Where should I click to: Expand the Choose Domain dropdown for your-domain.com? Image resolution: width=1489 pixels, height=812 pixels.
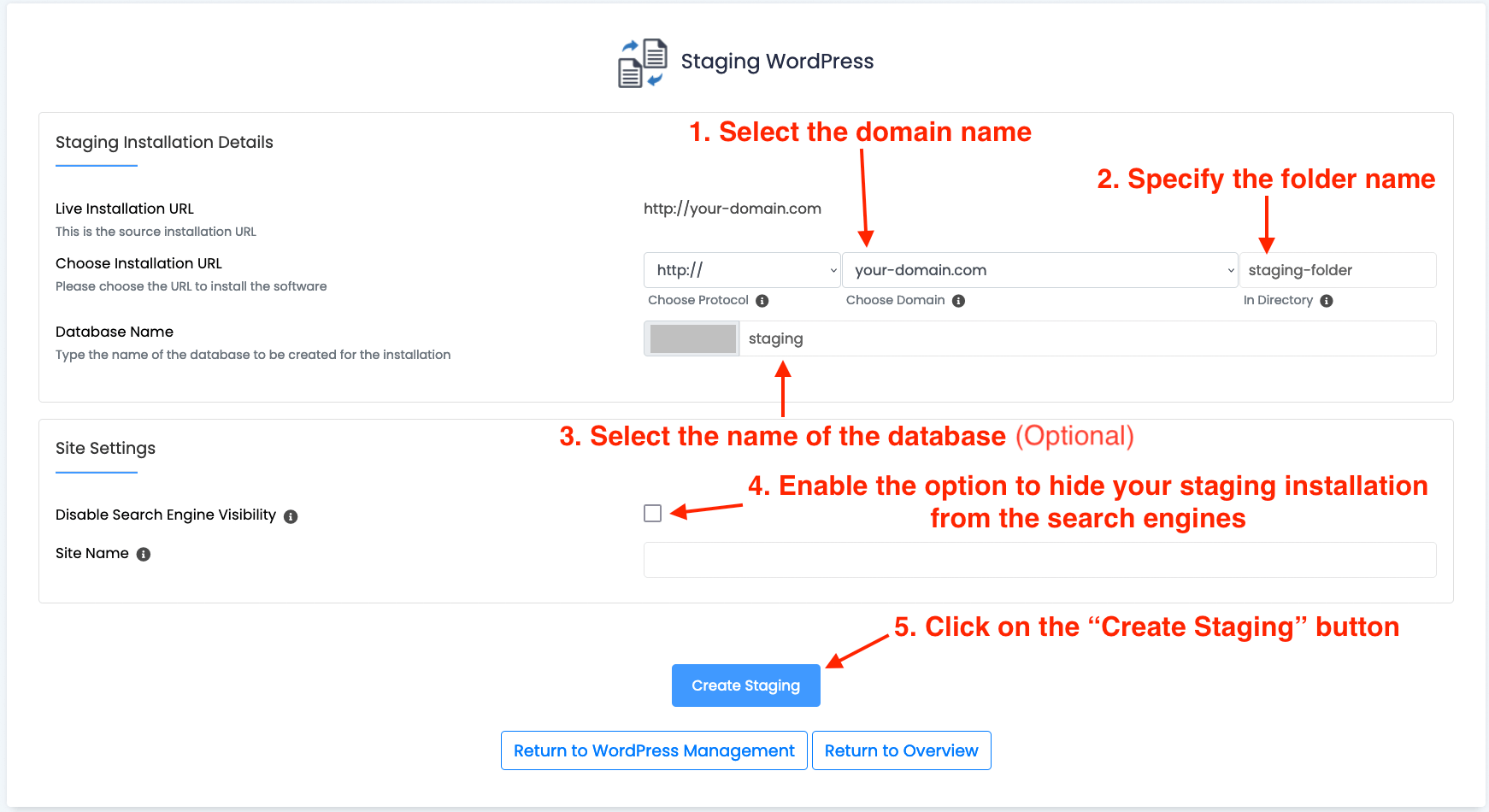(1039, 269)
